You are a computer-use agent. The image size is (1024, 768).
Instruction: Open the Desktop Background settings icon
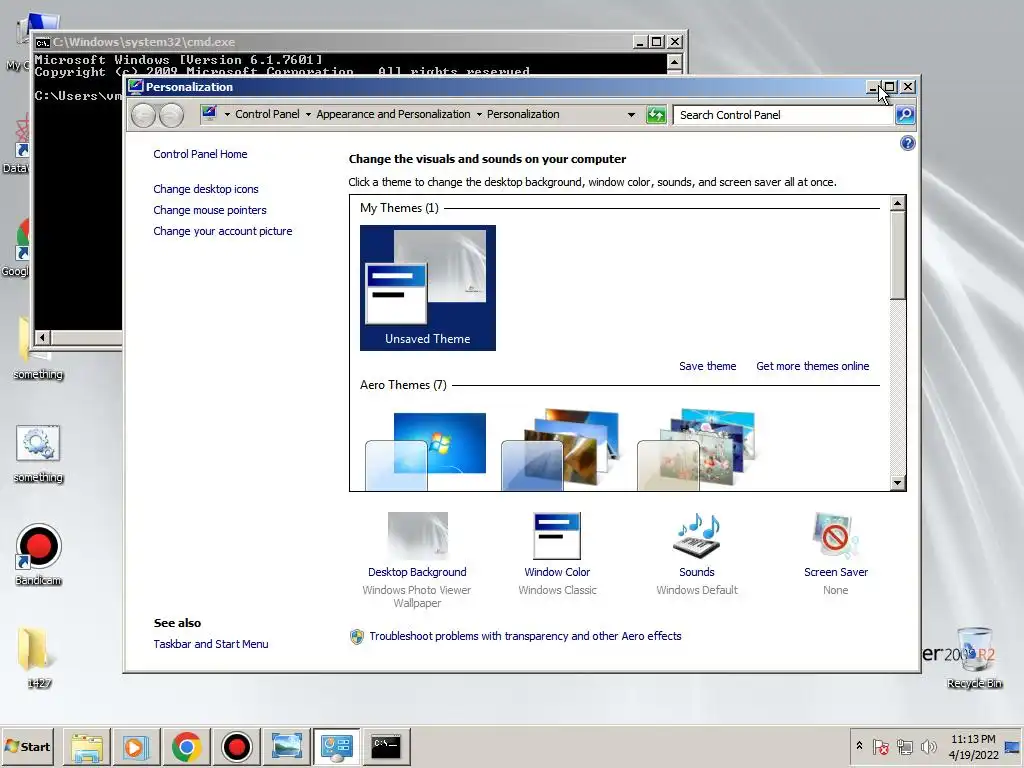click(x=417, y=536)
